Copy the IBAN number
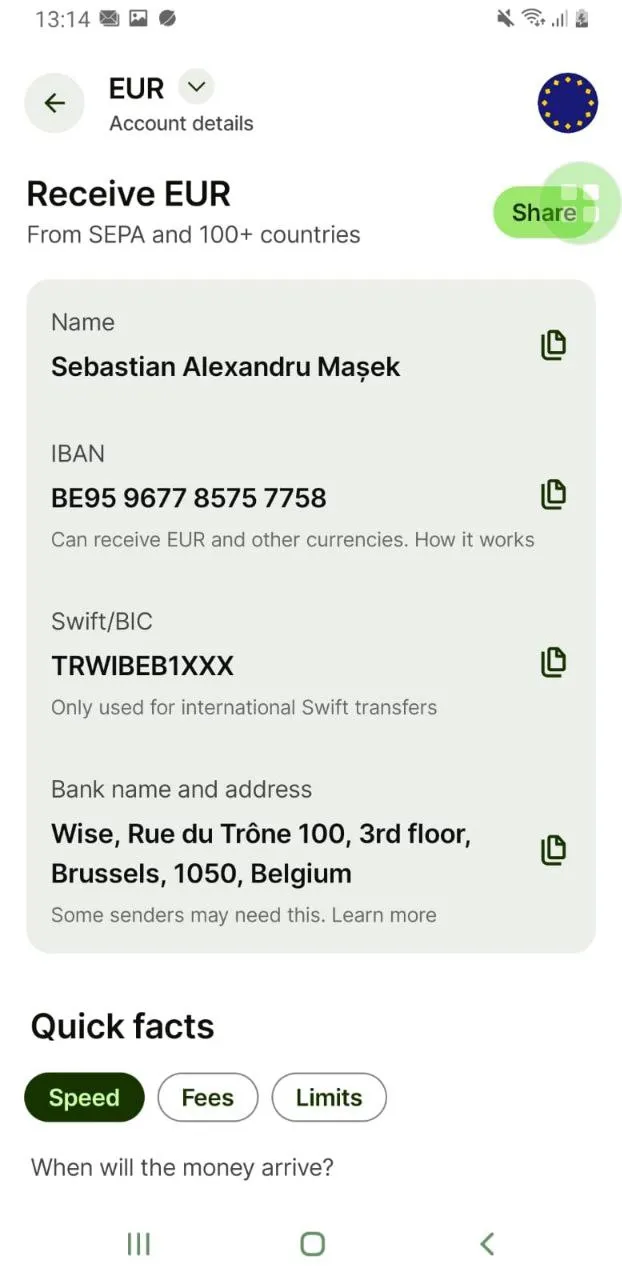Screen dimensions: 622x1280 tap(553, 493)
